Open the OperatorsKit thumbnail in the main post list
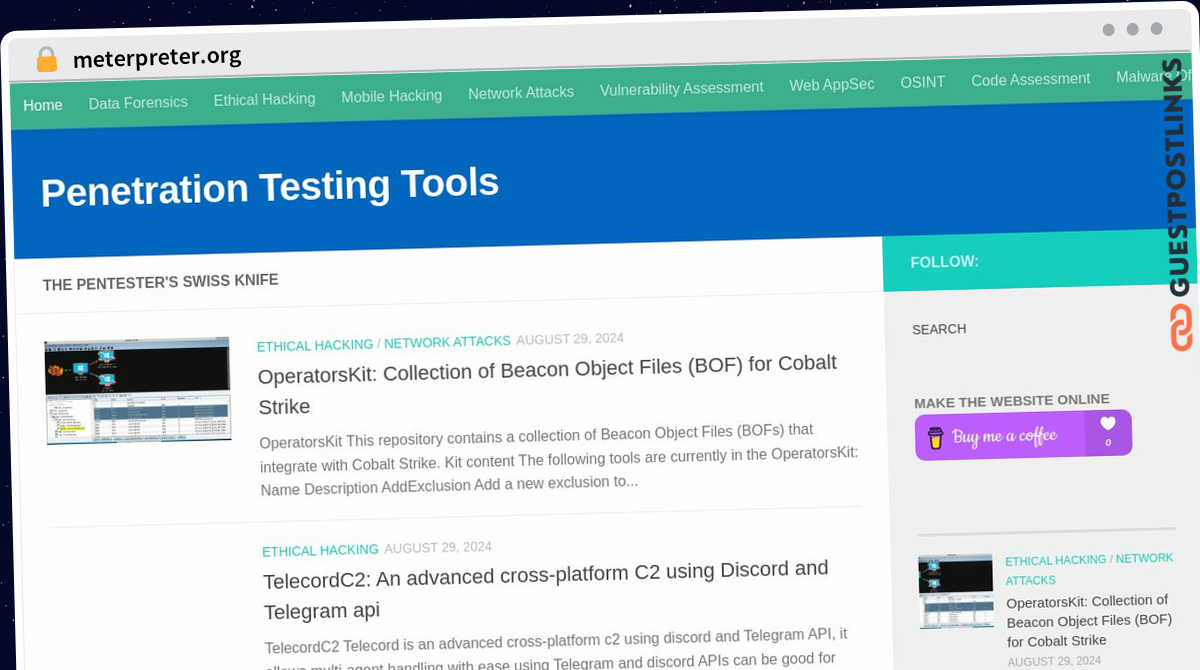The image size is (1200, 670). pyautogui.click(x=138, y=390)
